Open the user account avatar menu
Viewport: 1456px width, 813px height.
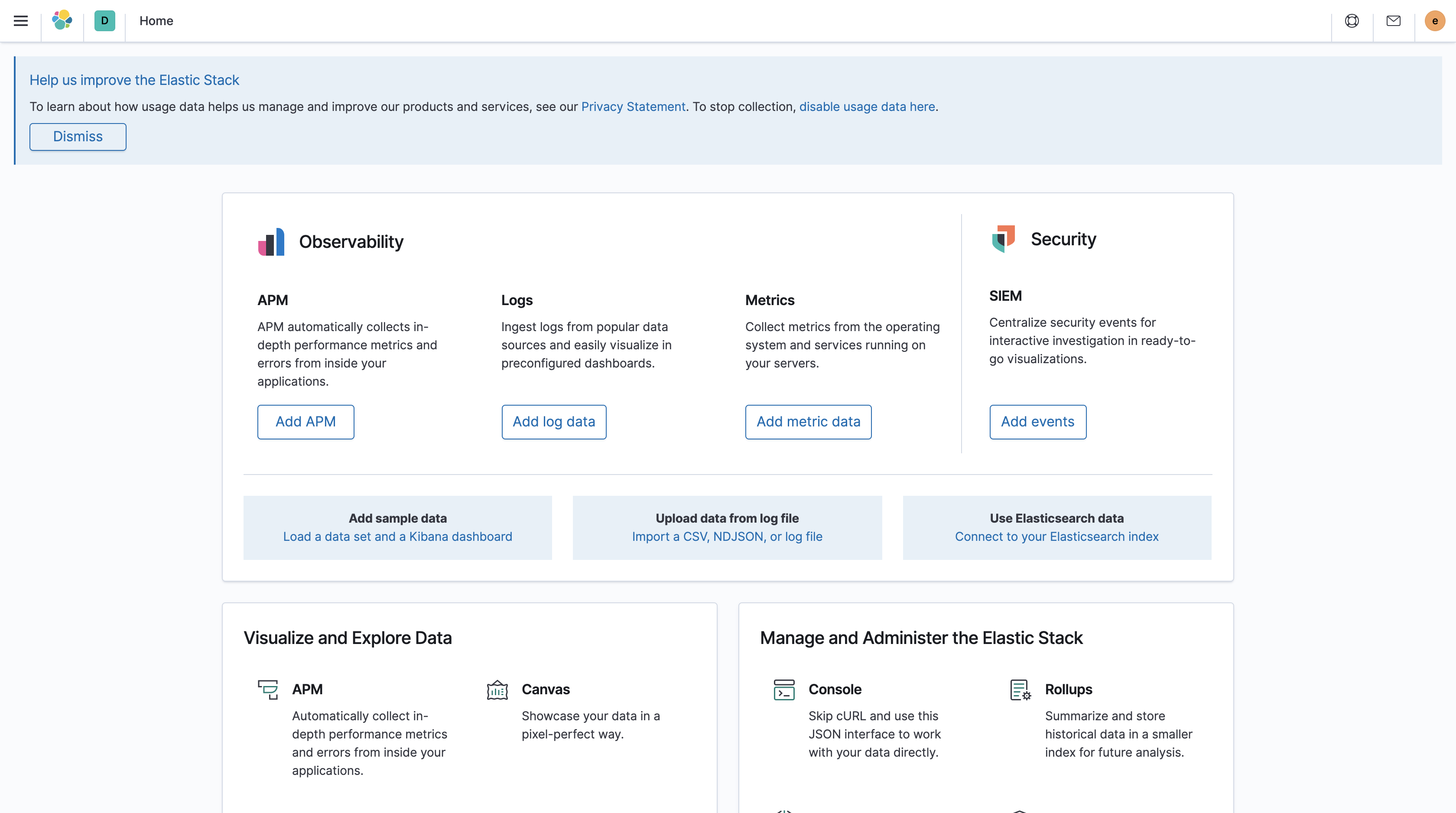pos(1434,21)
